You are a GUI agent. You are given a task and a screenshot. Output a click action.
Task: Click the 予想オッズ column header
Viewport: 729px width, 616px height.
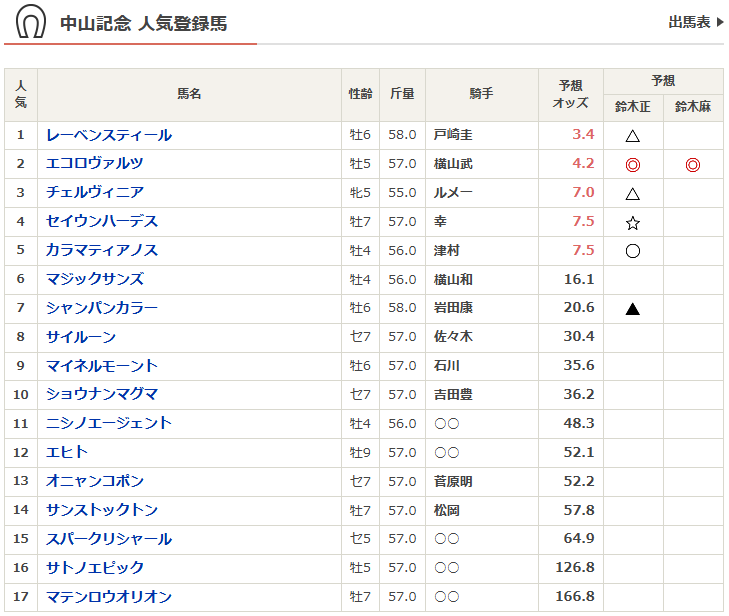coord(570,95)
